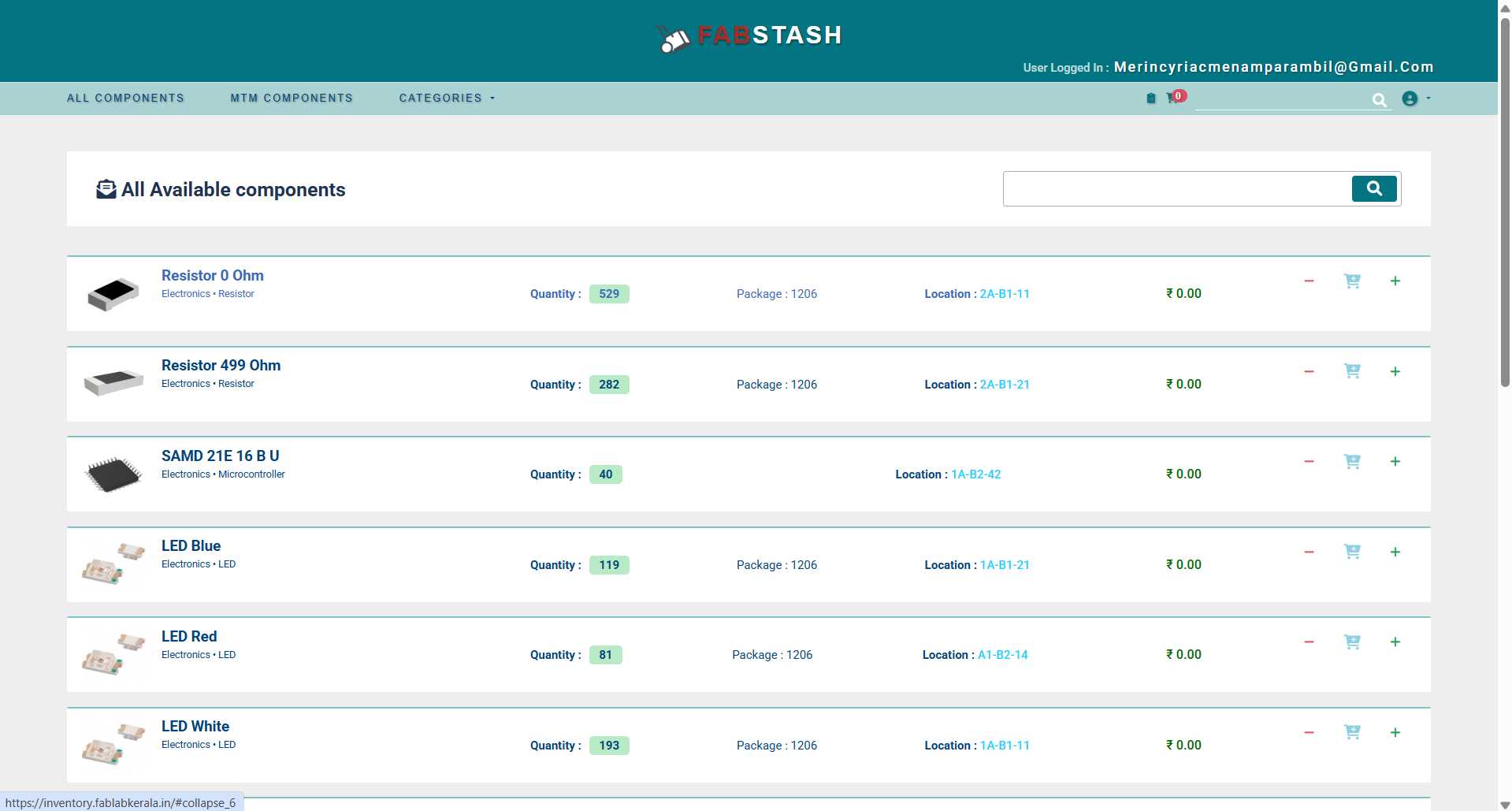Viewport: 1512px width, 811px height.
Task: Open the LED Blue component name link
Action: pyautogui.click(x=191, y=545)
